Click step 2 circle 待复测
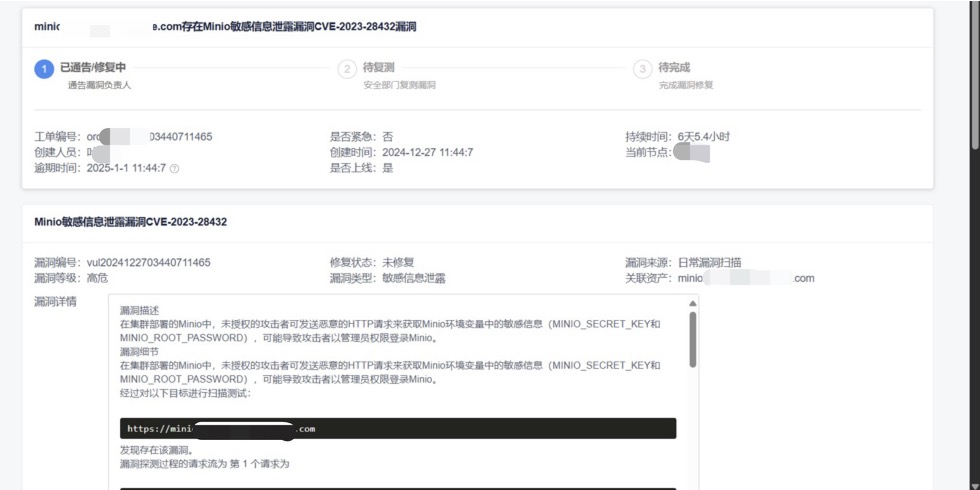The width and height of the screenshot is (980, 490). [x=347, y=69]
